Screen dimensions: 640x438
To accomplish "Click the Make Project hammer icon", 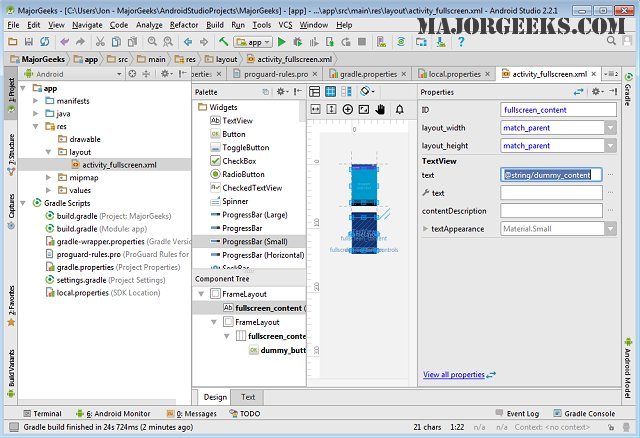I will [x=223, y=42].
